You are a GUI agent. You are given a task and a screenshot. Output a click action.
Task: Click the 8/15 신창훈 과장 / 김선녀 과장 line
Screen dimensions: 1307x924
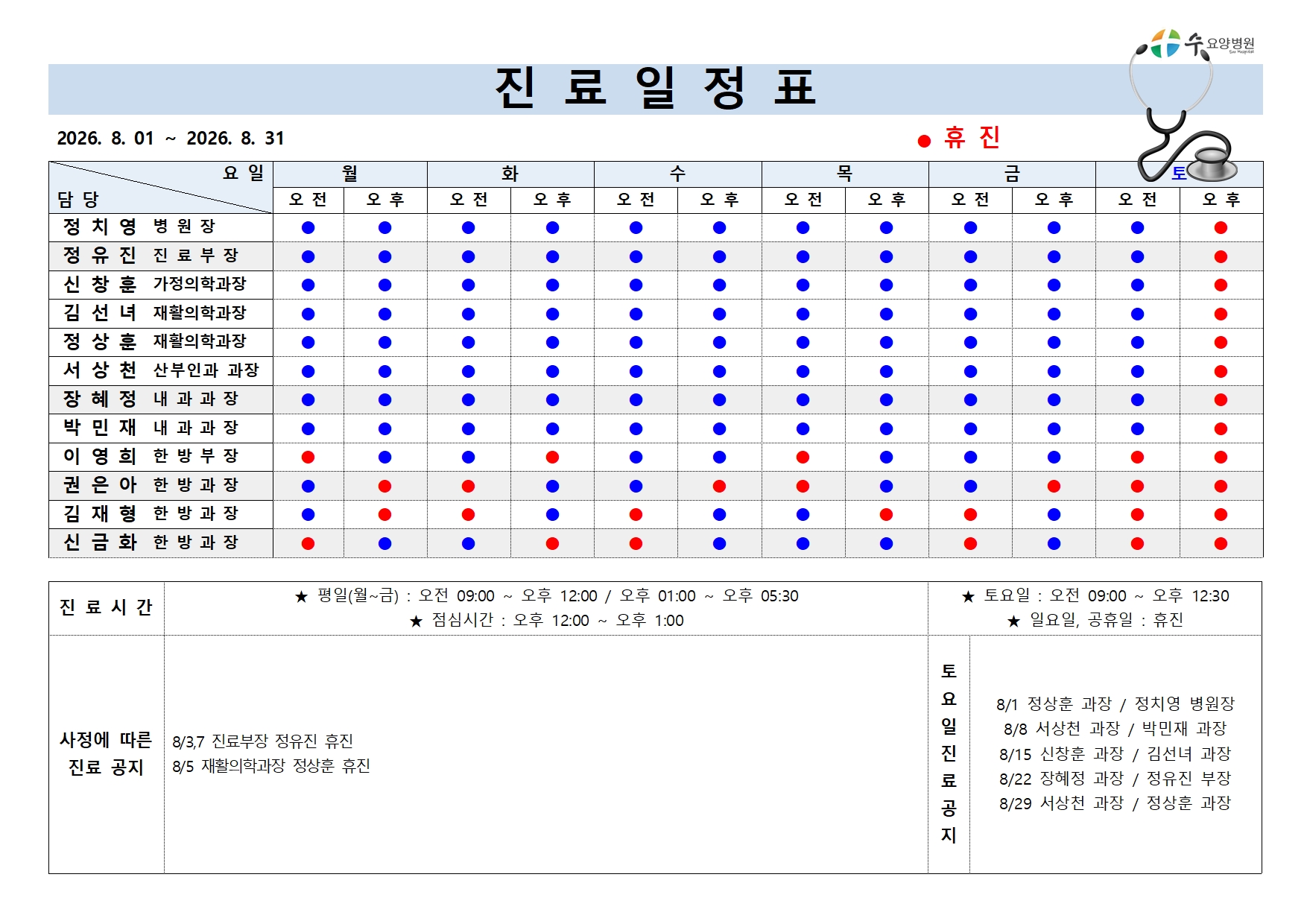1115,754
